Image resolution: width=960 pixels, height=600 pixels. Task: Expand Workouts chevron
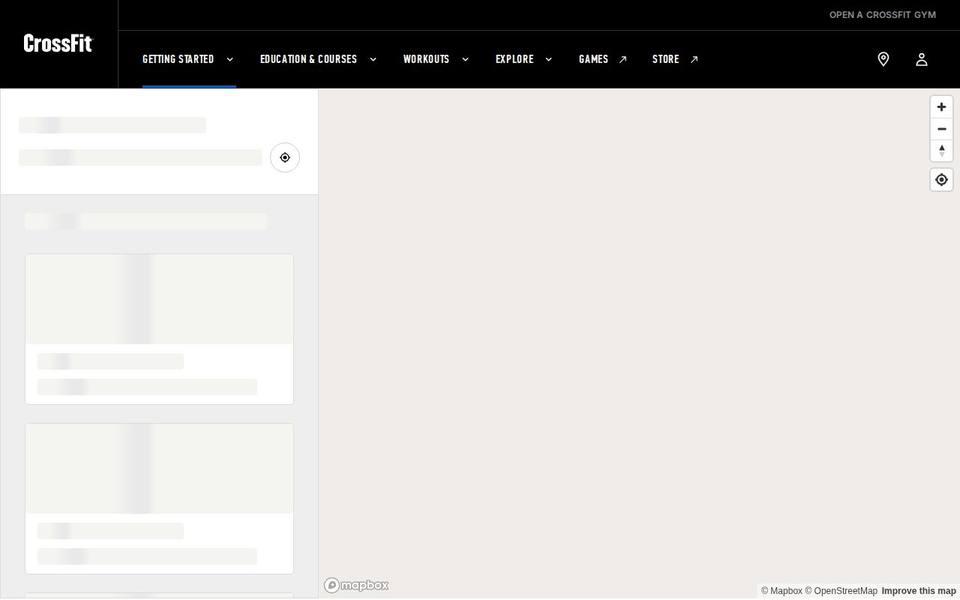(465, 59)
